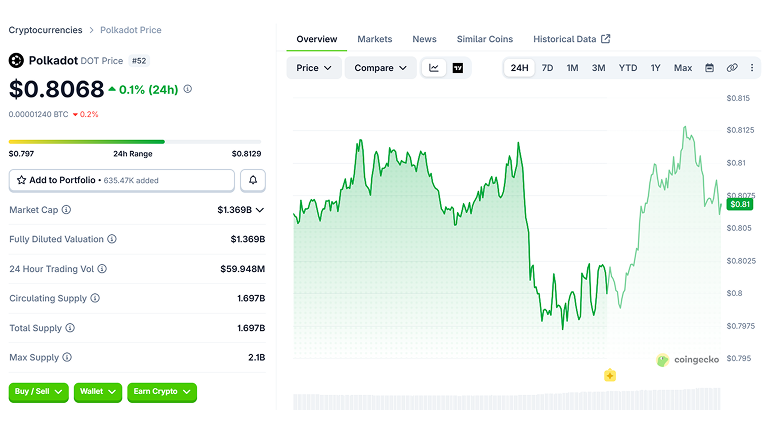
Task: Click the $0.8068 price value
Action: tap(56, 89)
